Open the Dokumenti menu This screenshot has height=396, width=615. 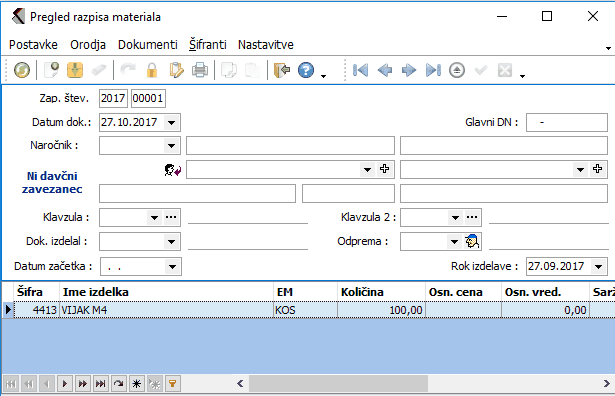pos(148,45)
